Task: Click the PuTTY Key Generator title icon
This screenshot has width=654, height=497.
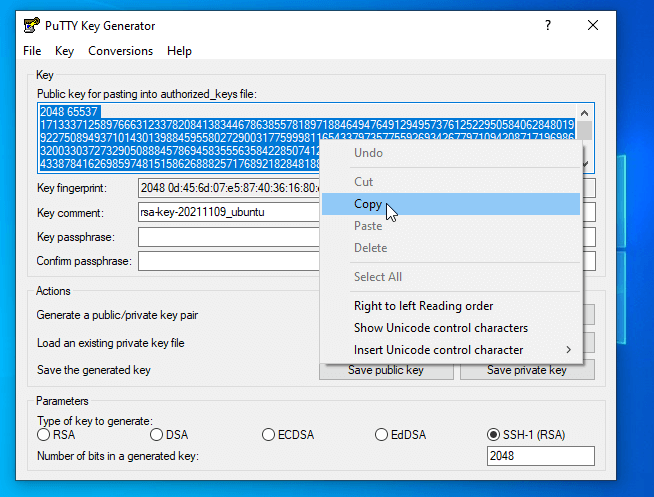Action: click(x=31, y=25)
